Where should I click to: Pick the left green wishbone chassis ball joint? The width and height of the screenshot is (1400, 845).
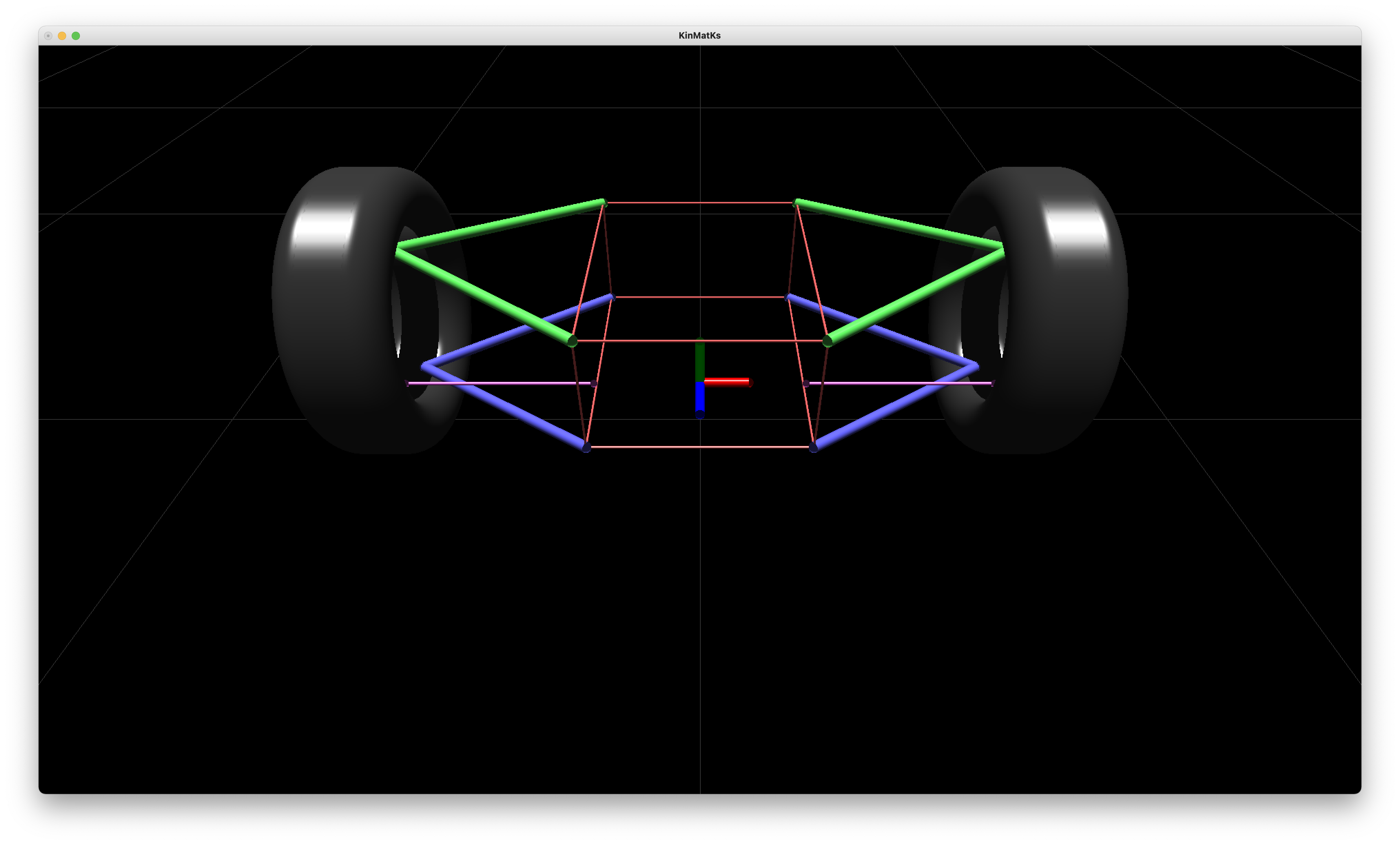click(572, 341)
